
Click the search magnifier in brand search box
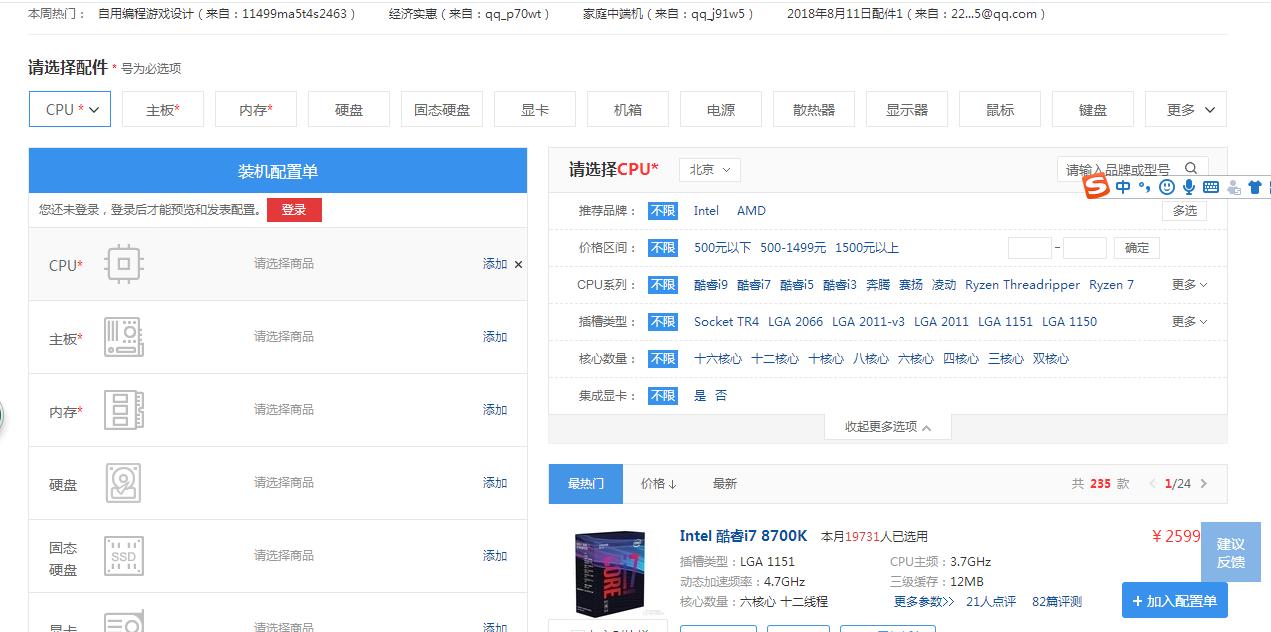1191,169
